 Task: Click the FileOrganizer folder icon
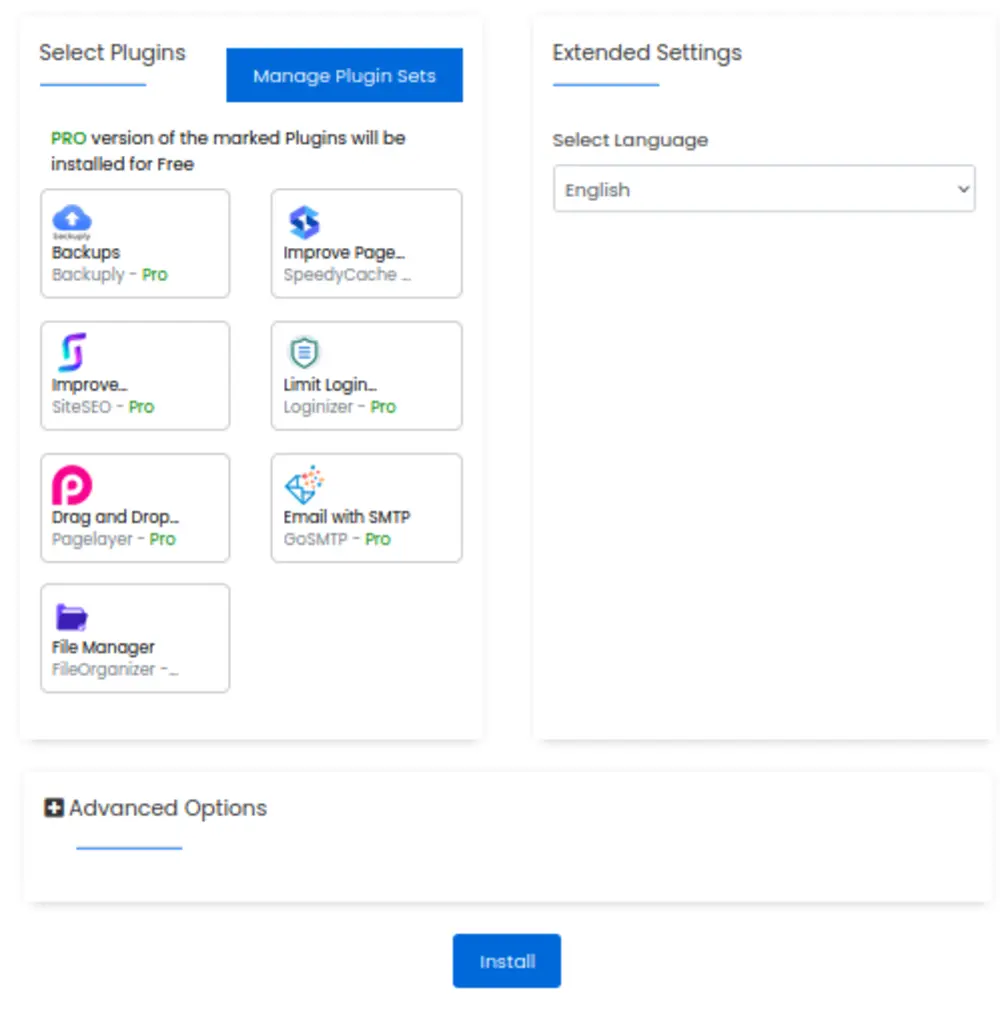coord(70,616)
